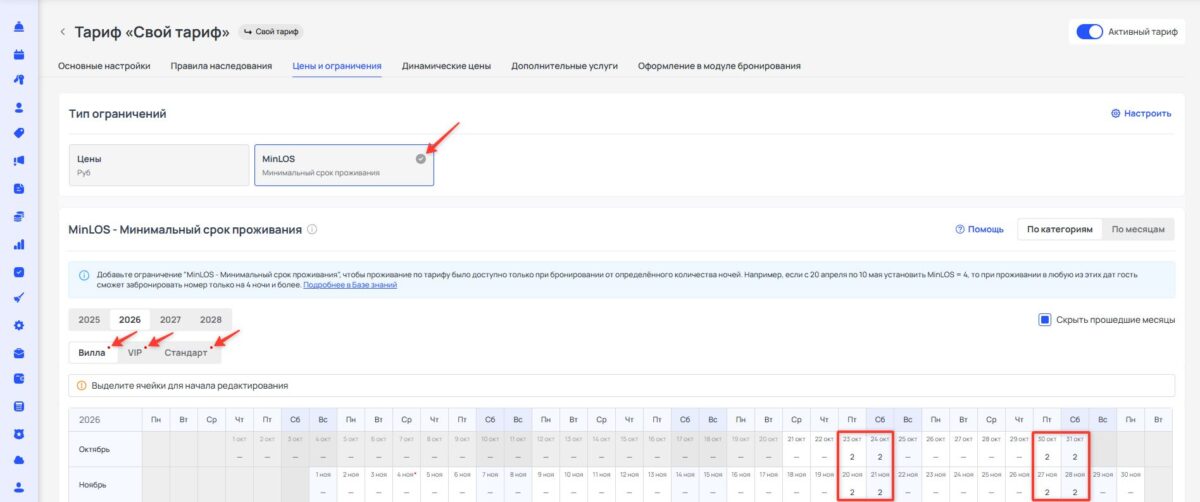Open the megaphone icon in sidebar
Viewport: 1200px width, 502px height.
tap(19, 161)
